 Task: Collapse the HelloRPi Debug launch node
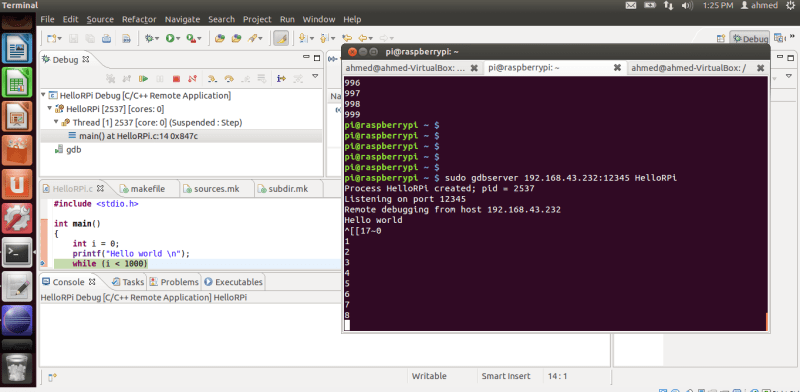click(x=43, y=95)
